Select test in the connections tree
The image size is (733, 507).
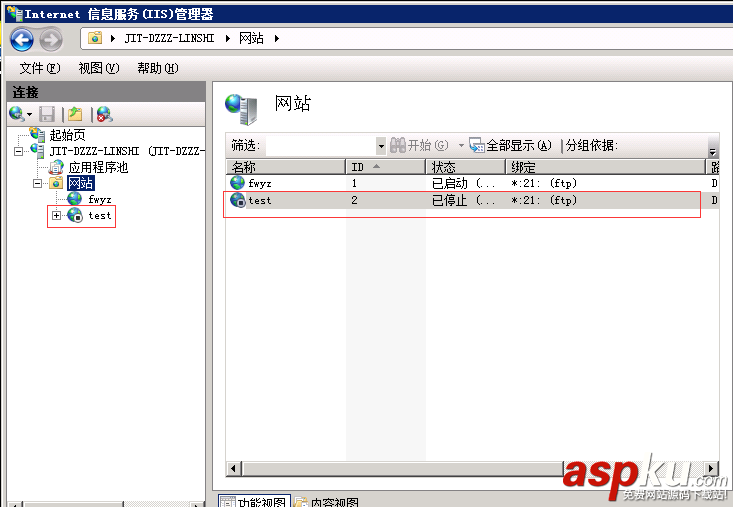click(100, 215)
